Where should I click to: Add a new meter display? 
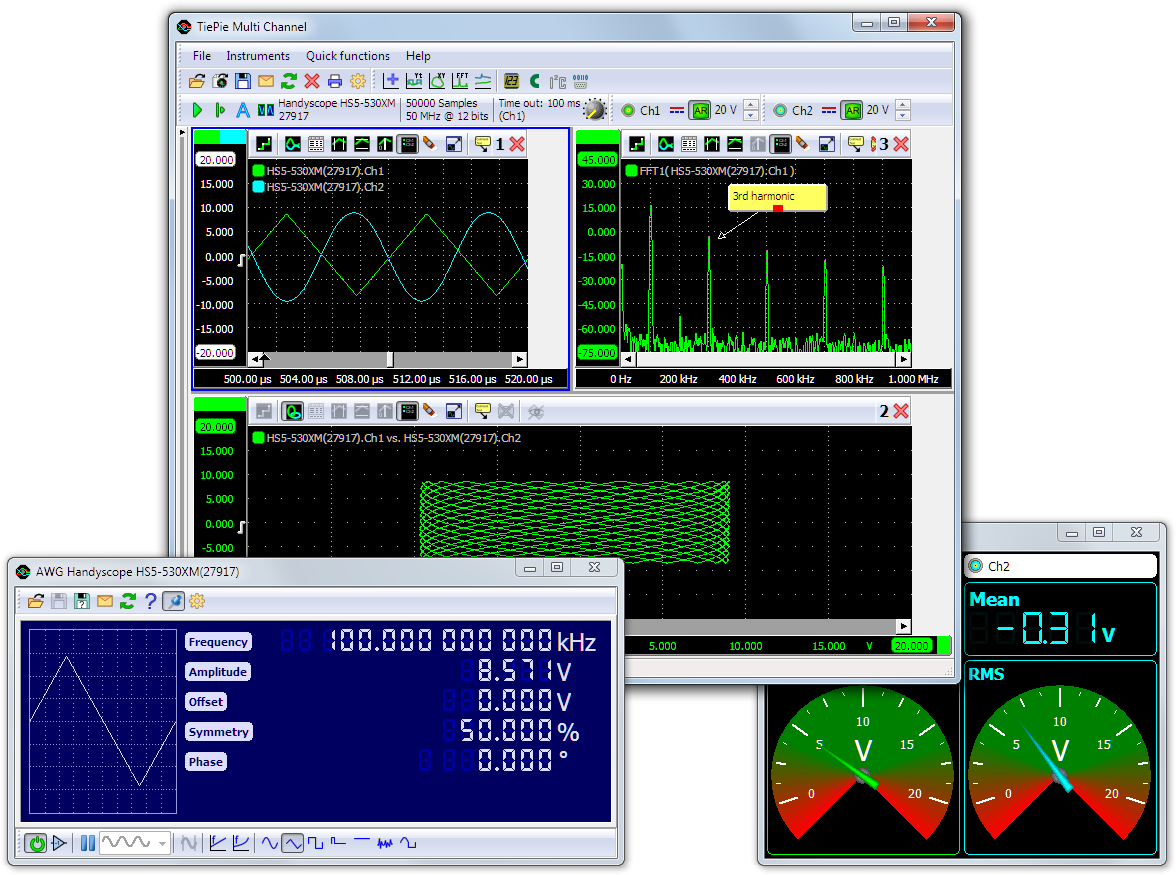click(510, 81)
